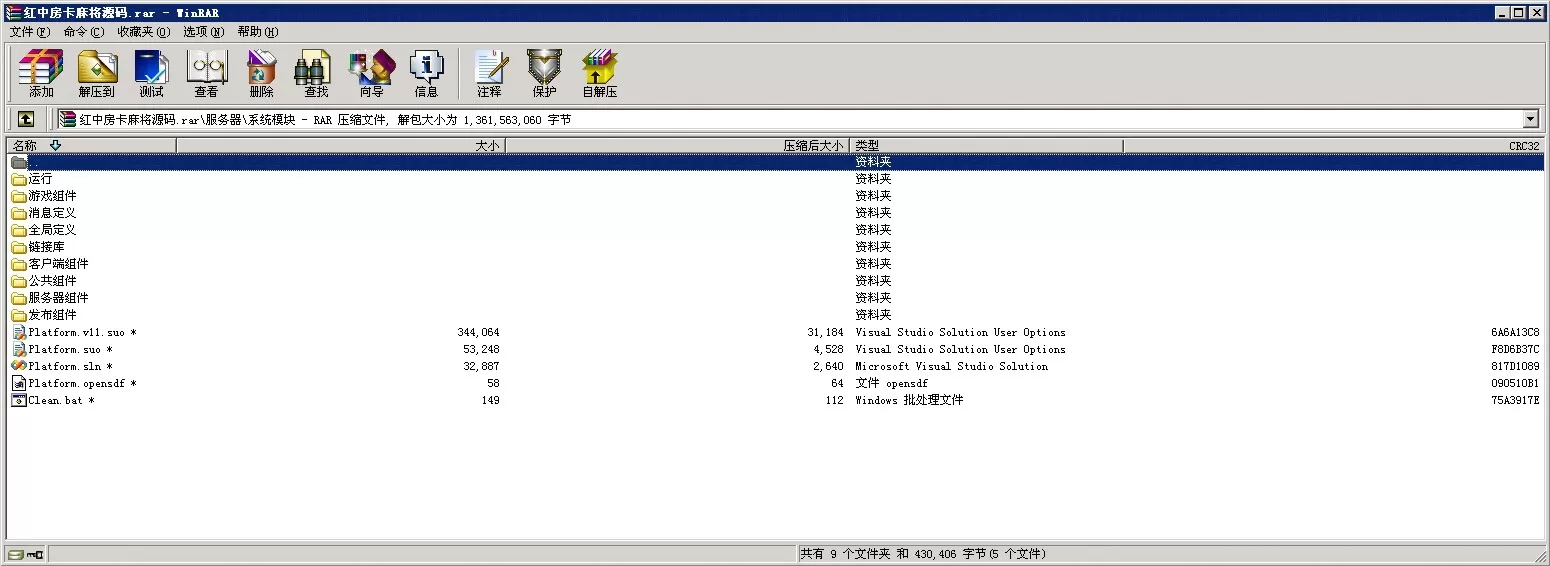This screenshot has width=1550, height=566.
Task: Click the parent directory ".." entry
Action: click(x=33, y=162)
